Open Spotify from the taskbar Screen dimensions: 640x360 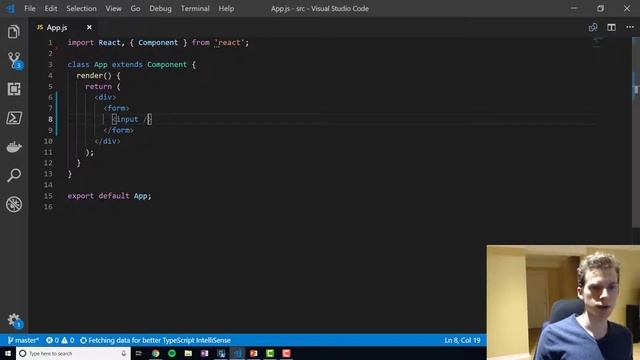[x=172, y=353]
